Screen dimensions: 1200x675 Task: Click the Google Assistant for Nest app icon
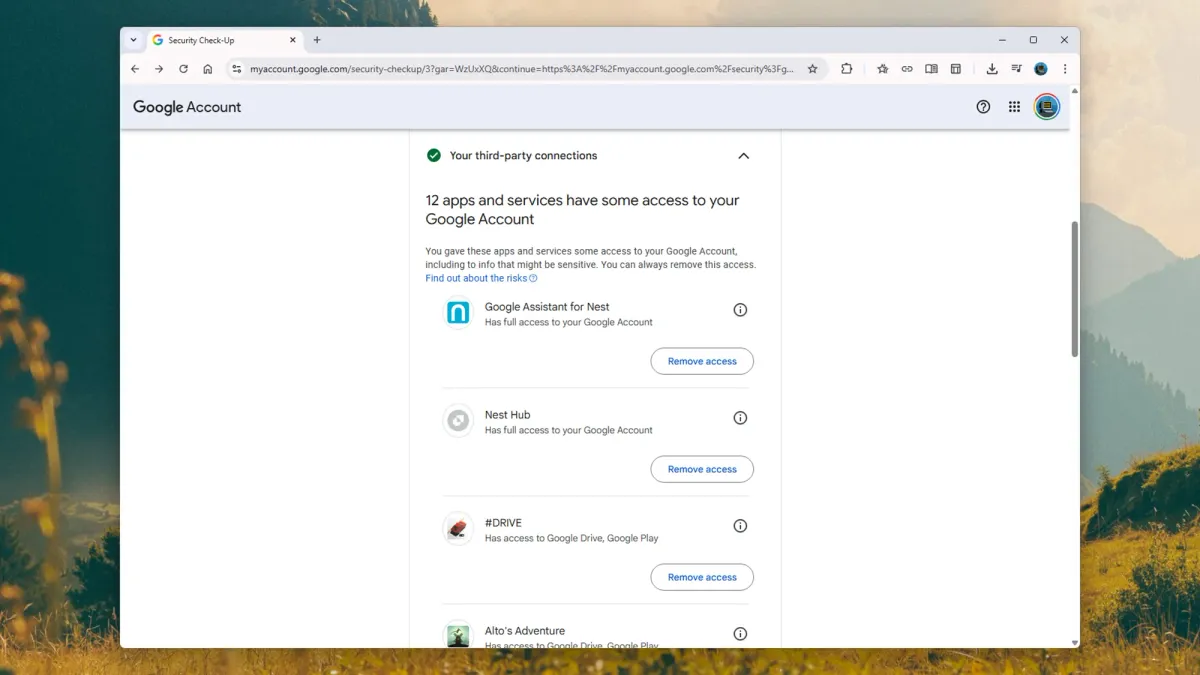point(458,313)
